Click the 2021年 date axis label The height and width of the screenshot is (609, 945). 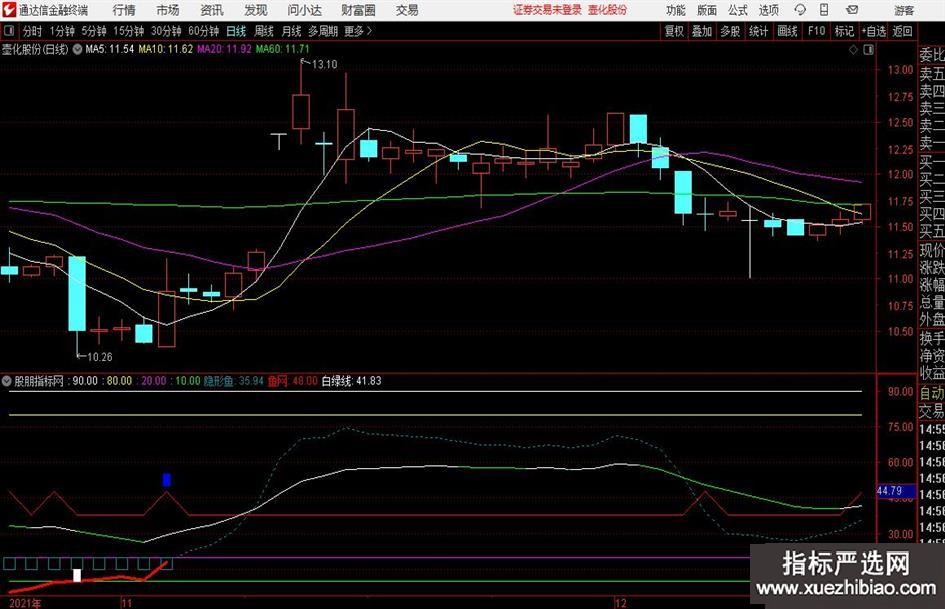click(25, 603)
